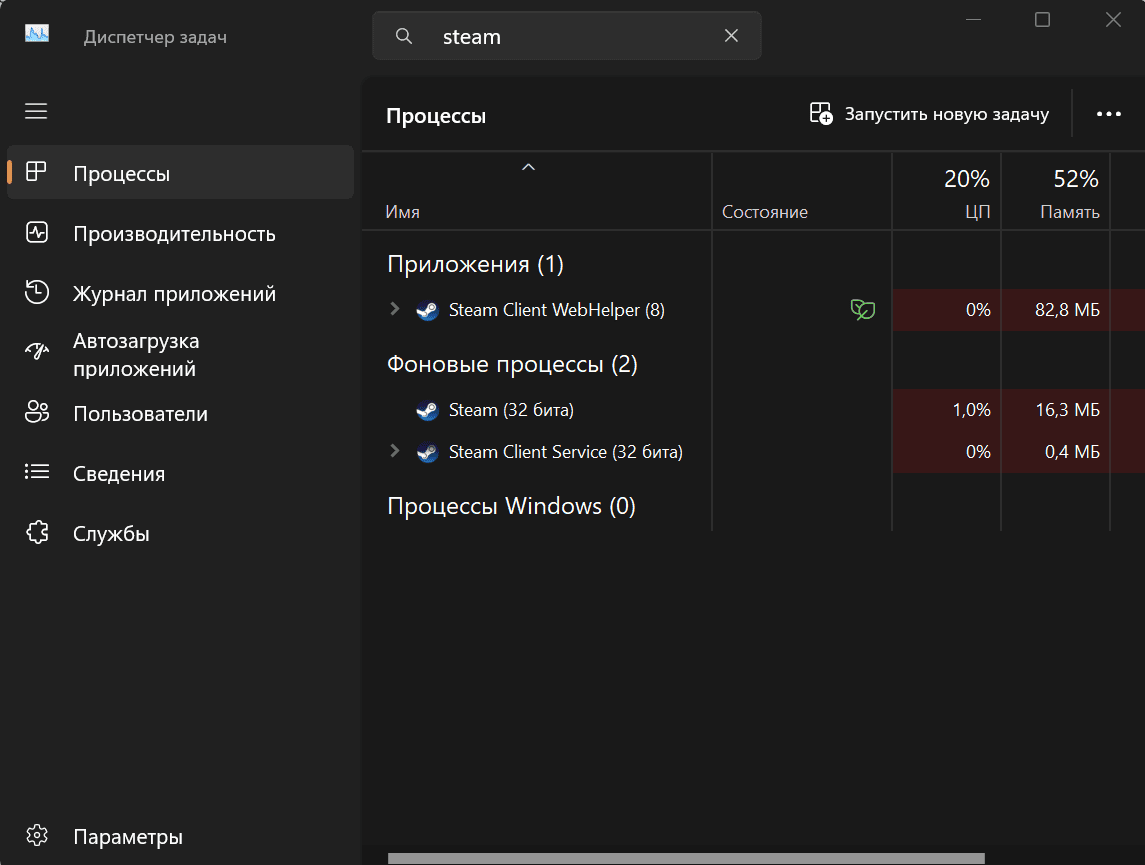Click Steam Client WebHelper's Steam icon

pyautogui.click(x=427, y=310)
